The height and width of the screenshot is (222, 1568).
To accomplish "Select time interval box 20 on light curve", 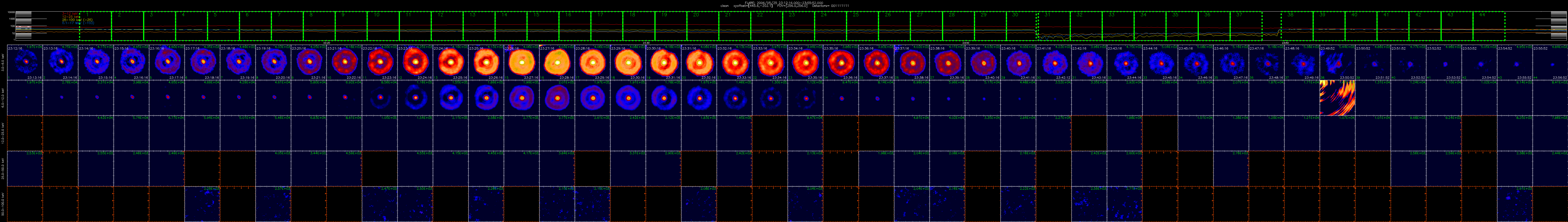I will point(703,26).
